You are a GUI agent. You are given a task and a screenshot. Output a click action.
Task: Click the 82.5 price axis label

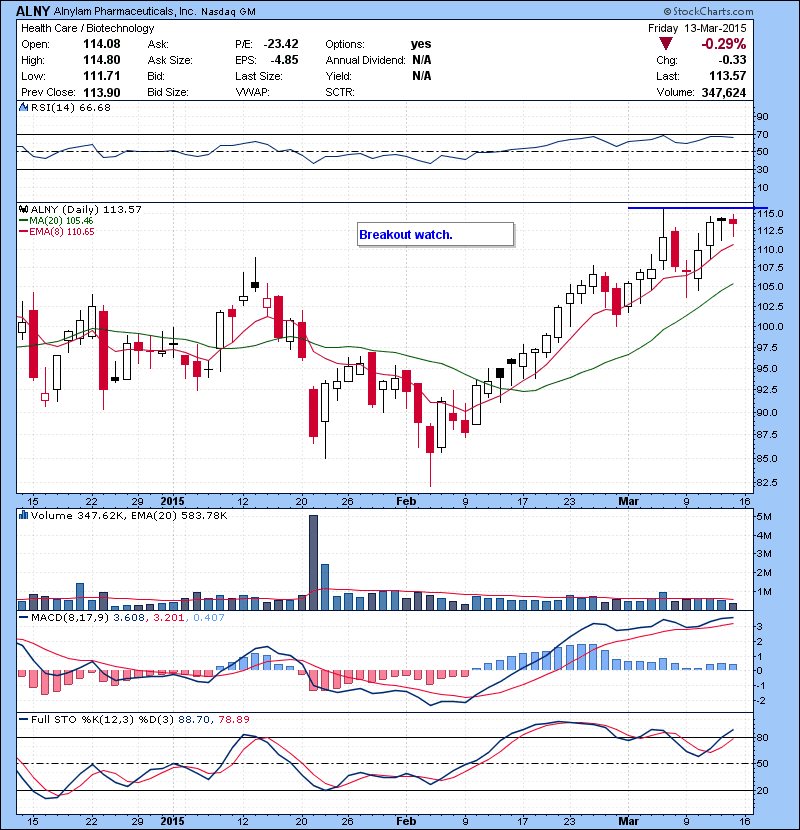coord(767,483)
